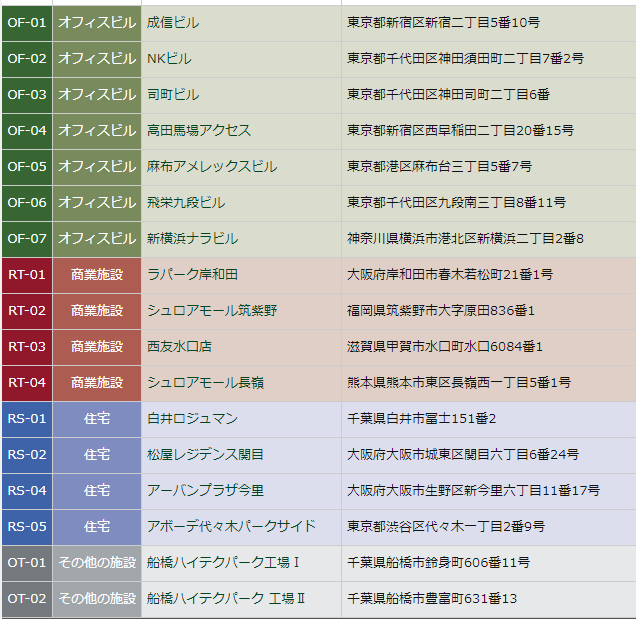This screenshot has height=619, width=636.
Task: Click address 神奈川県横浜市港北区新横浜二丁目2番8
Action: click(465, 239)
